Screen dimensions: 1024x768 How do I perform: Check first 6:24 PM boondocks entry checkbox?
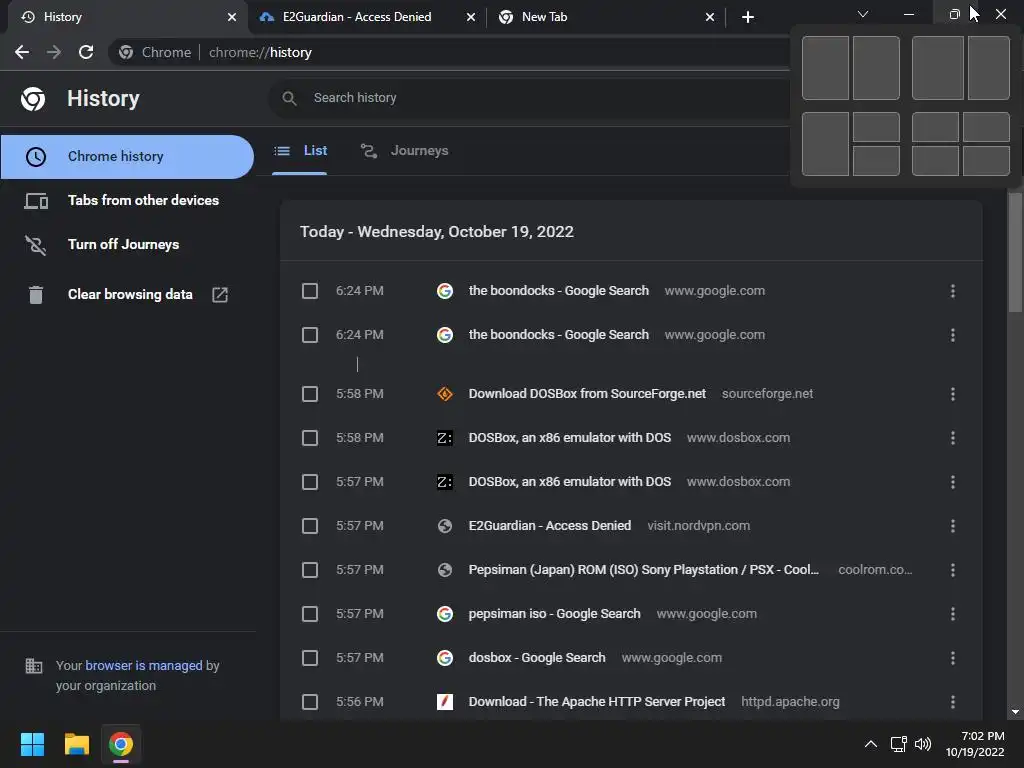[310, 291]
